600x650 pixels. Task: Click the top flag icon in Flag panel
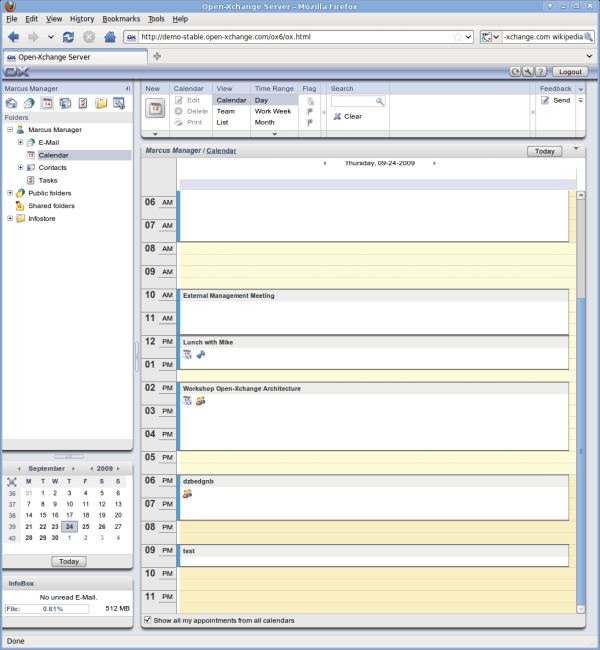point(311,101)
